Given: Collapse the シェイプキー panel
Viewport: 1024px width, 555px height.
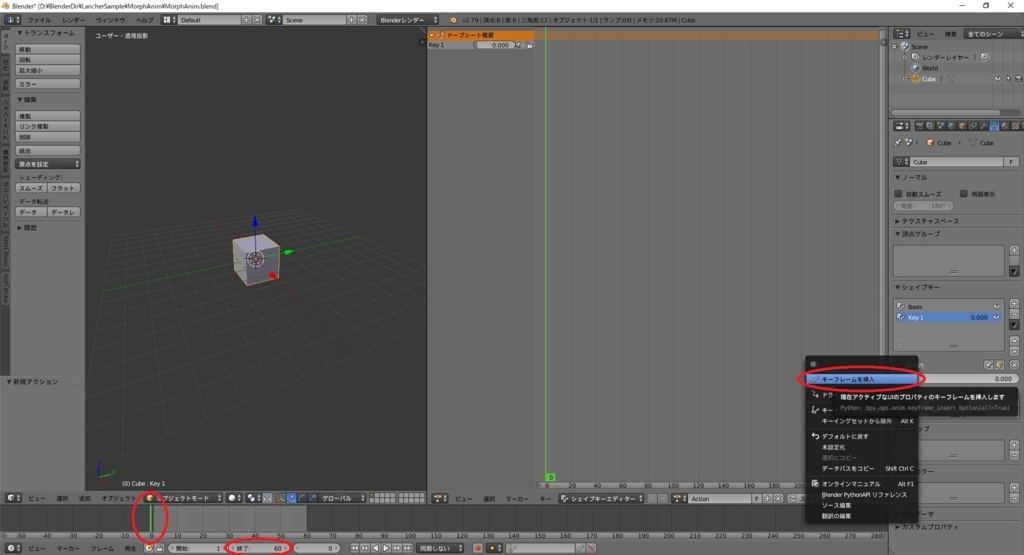Looking at the screenshot, I should coord(920,287).
